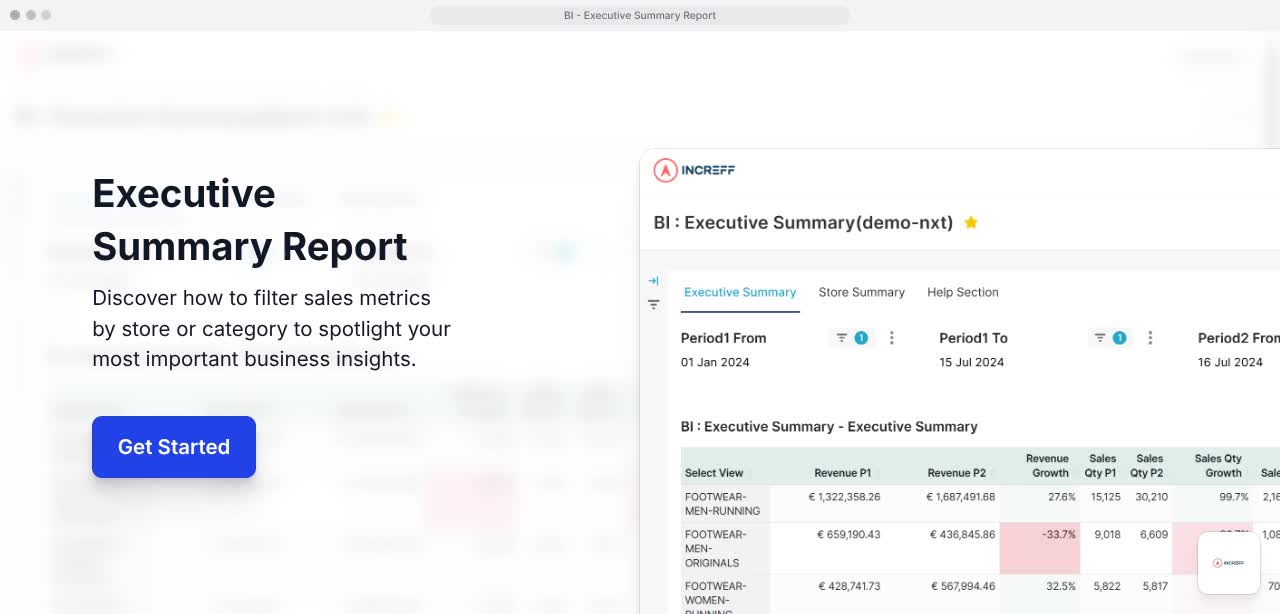Click the 5,822 sales quantity cell
1280x614 pixels.
click(1107, 586)
